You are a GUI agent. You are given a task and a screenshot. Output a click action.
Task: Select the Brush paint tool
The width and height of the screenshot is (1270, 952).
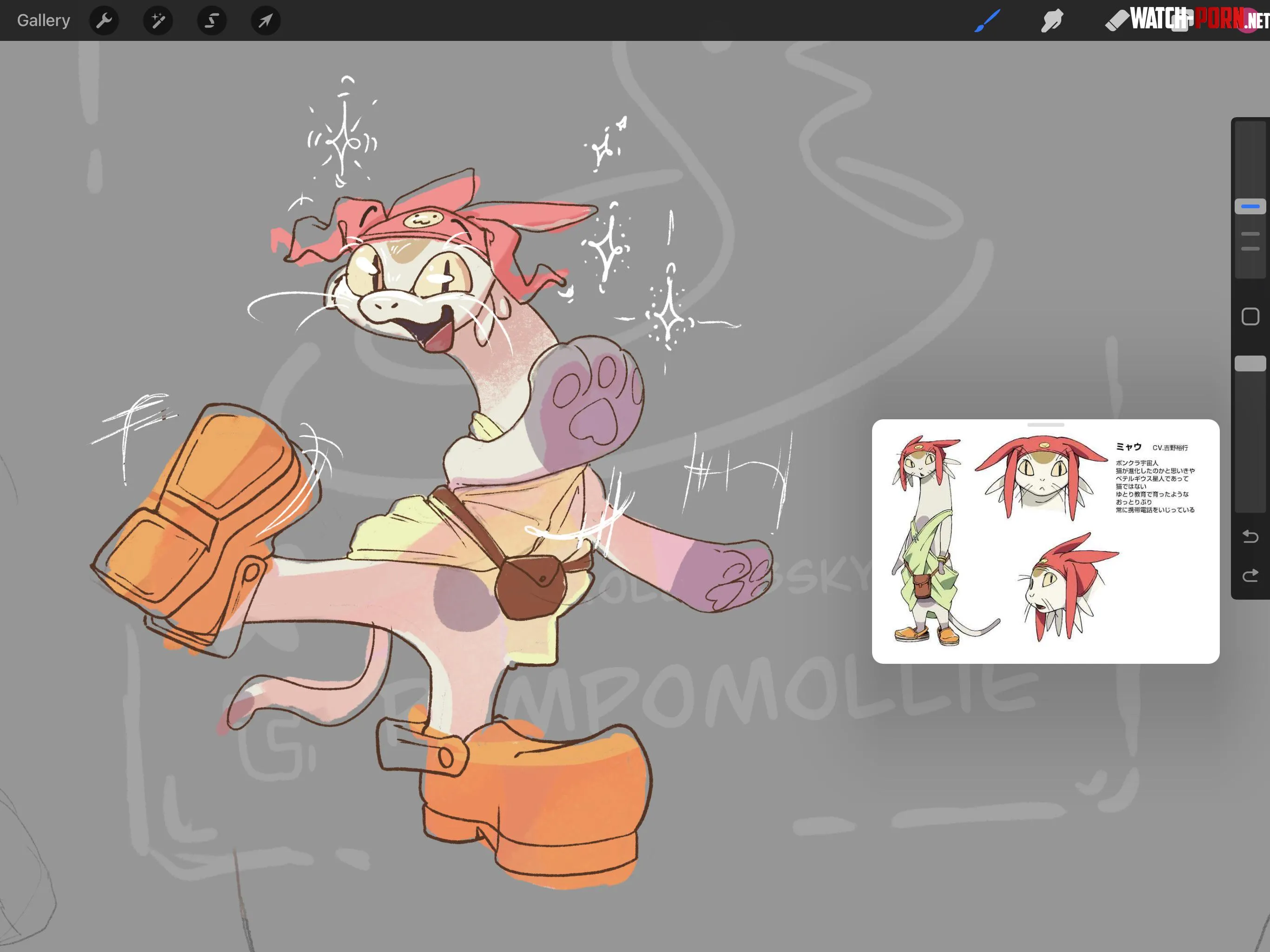[987, 20]
